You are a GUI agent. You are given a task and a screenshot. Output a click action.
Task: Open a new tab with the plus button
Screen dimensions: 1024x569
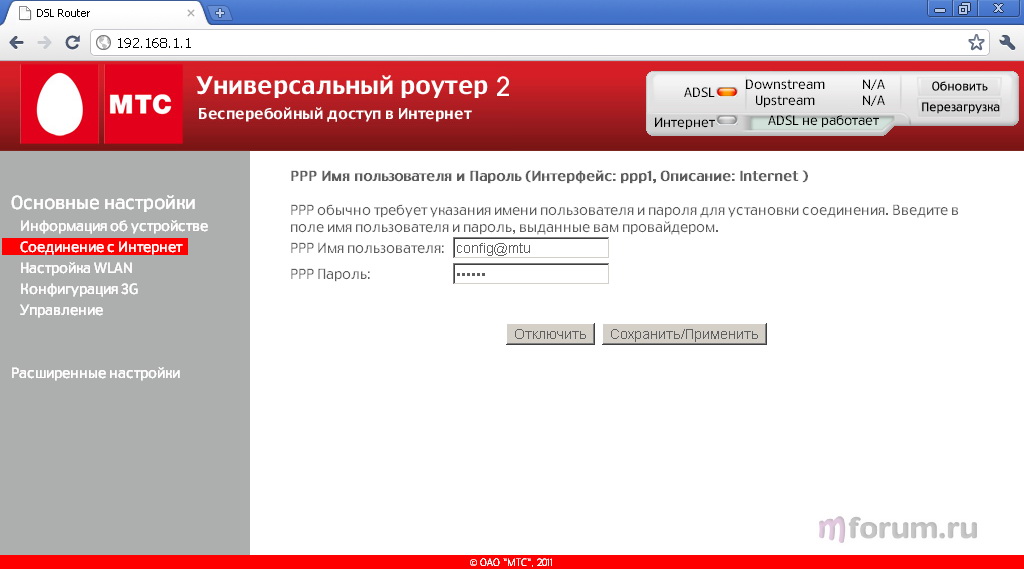coord(220,12)
